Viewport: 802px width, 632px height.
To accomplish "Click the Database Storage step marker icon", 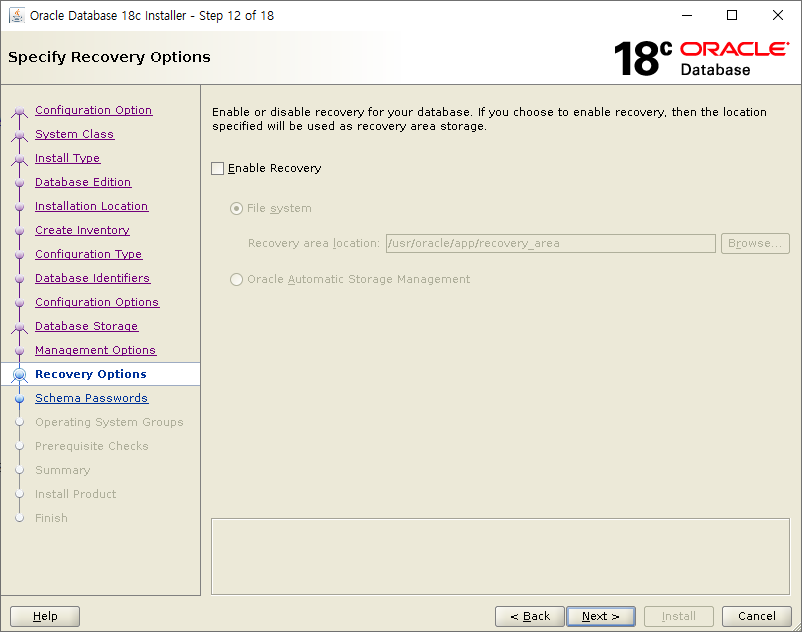I will (19, 327).
